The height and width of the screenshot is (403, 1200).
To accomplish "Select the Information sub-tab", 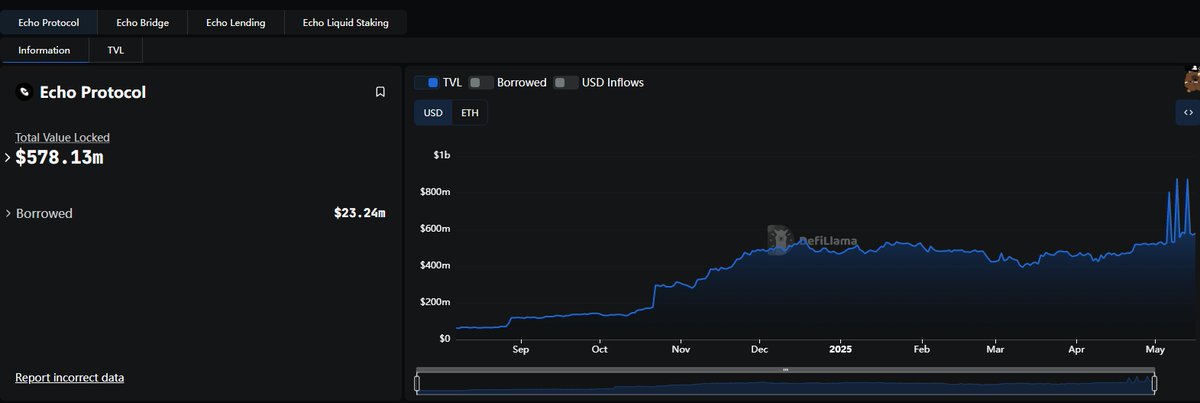I will [44, 50].
